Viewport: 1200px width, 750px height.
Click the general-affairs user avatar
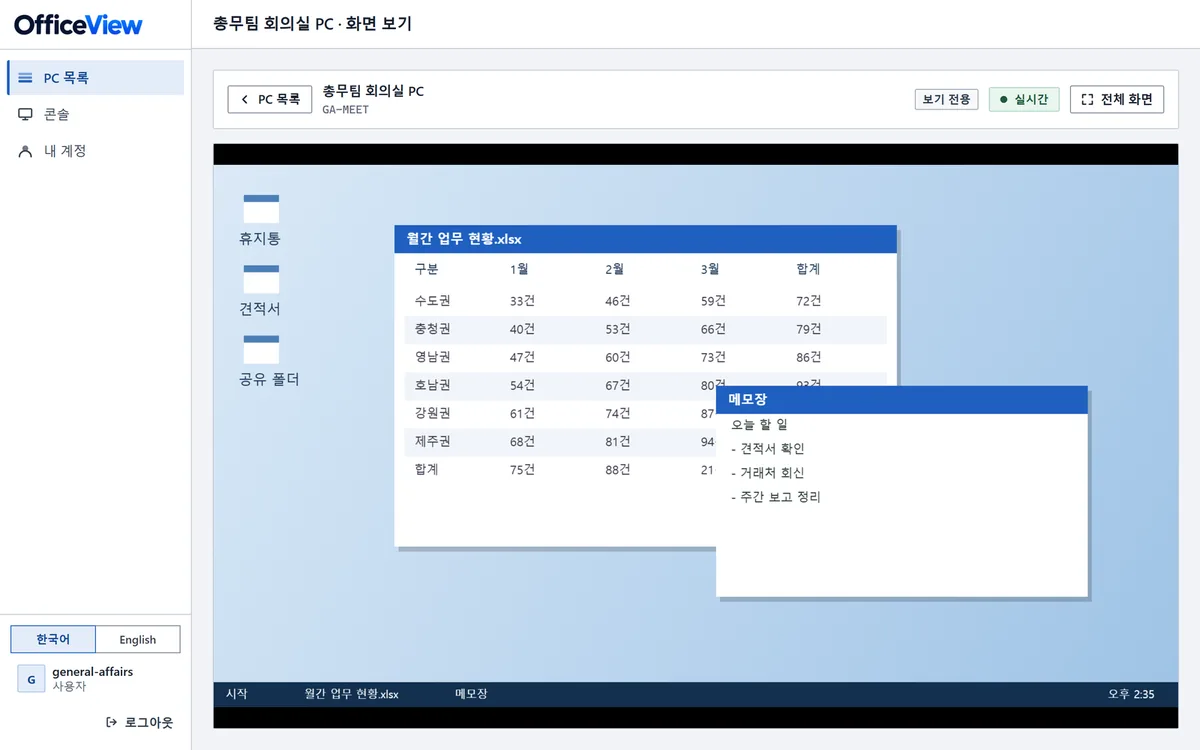point(31,679)
